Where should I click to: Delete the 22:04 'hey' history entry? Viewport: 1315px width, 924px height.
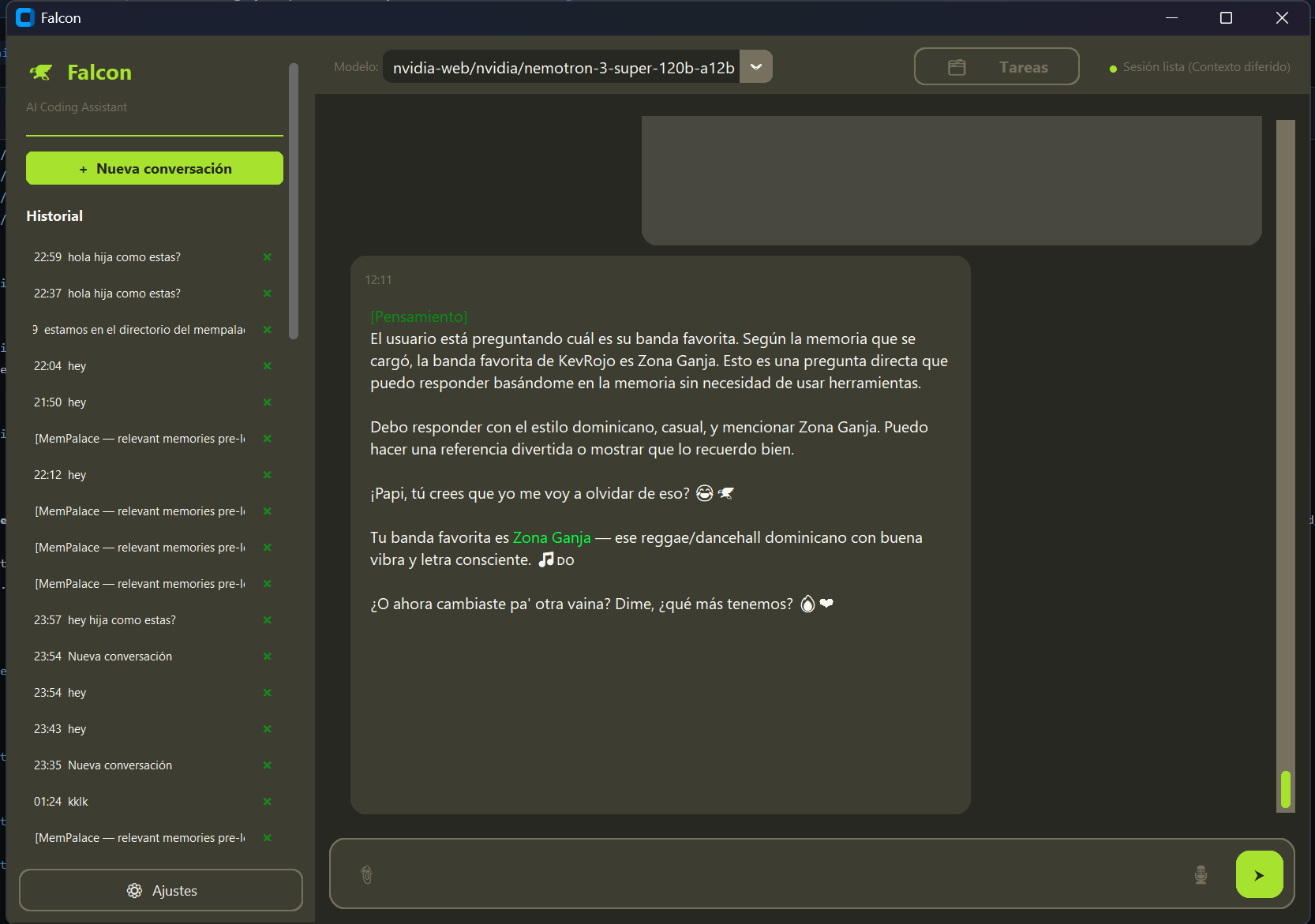(268, 366)
